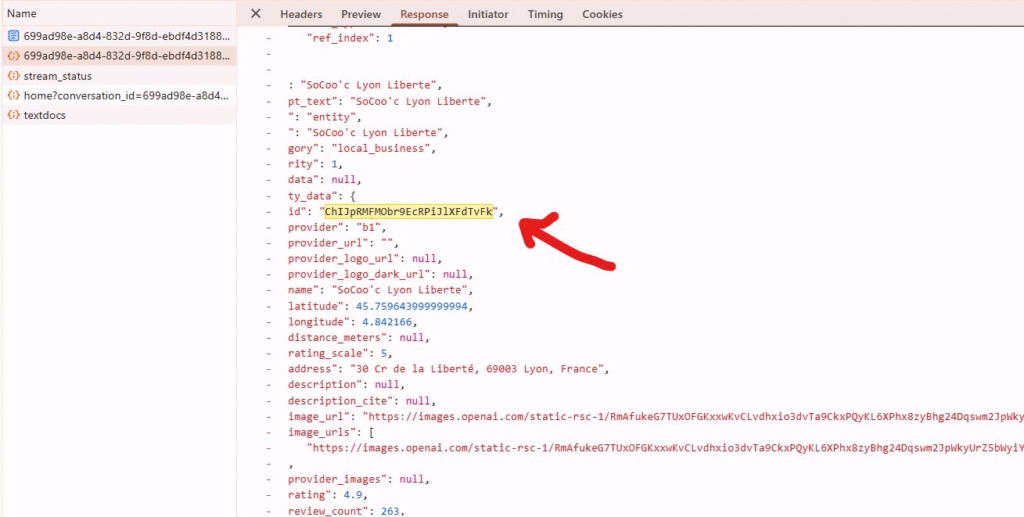Select the stream_status request
Screen dimensions: 1024x517
point(58,76)
